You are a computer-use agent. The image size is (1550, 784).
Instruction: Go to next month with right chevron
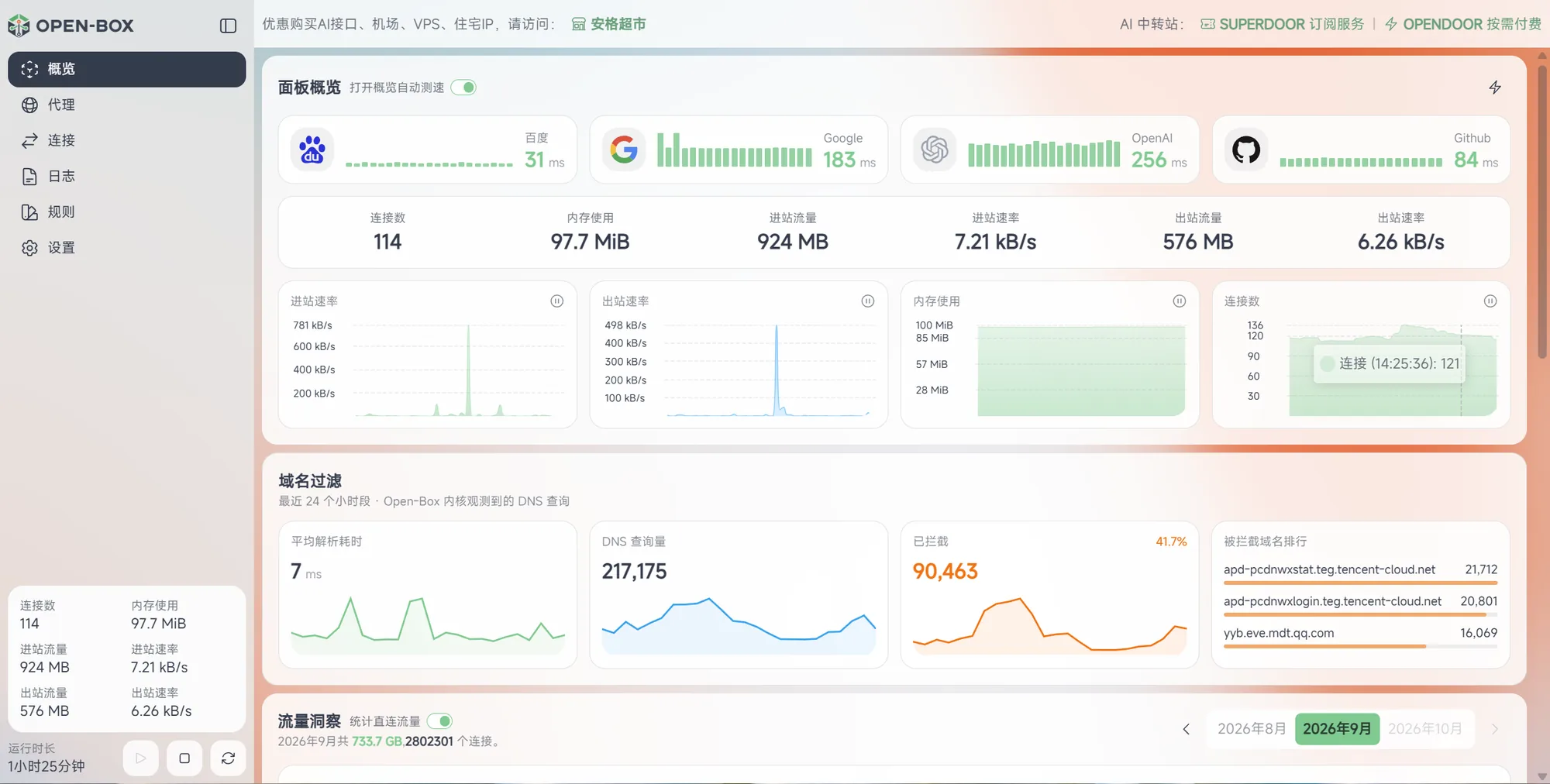tap(1495, 729)
